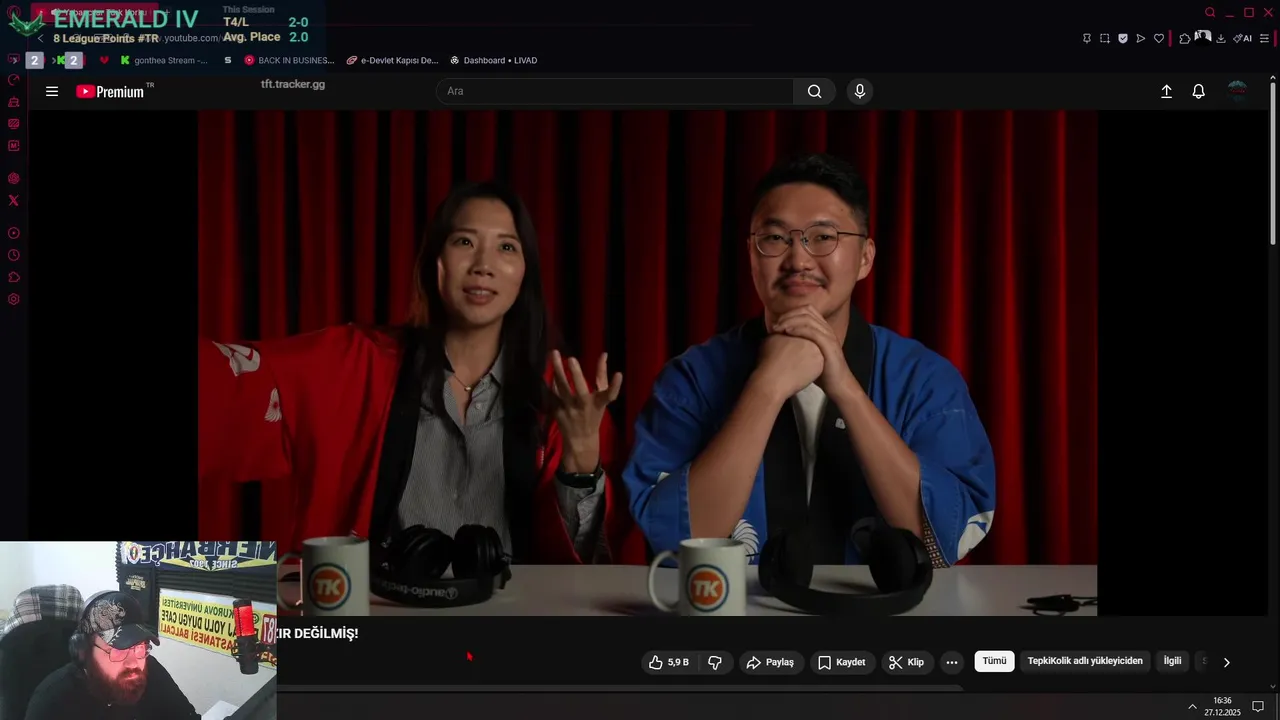This screenshot has width=1280, height=720.
Task: Create a clip with the Klip button
Action: coord(907,662)
